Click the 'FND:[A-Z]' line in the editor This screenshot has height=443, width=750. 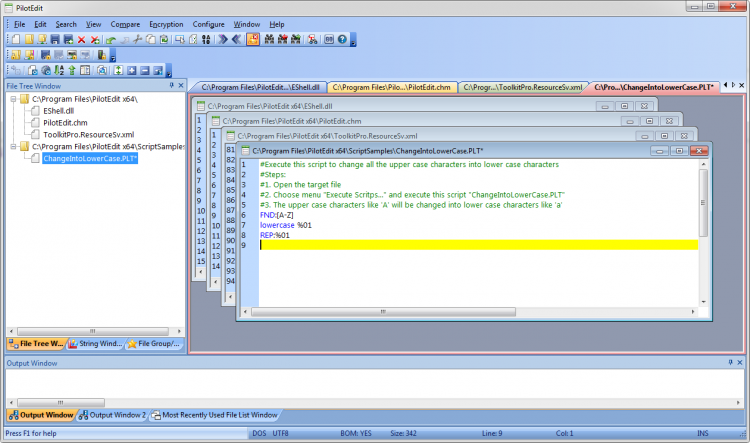coord(276,215)
